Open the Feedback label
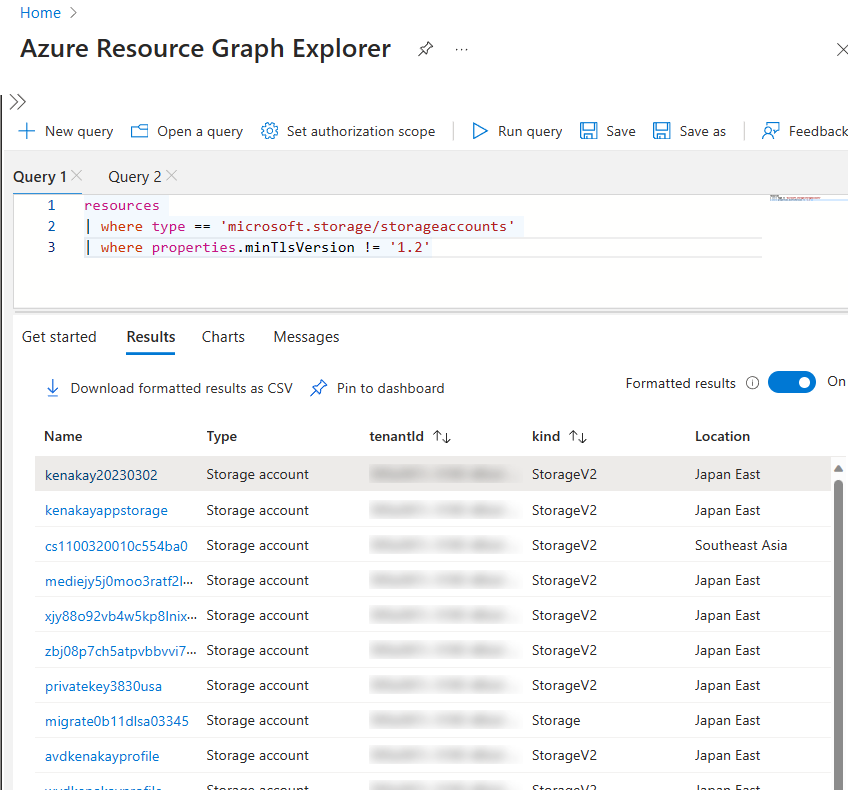The width and height of the screenshot is (848, 790). 818,131
